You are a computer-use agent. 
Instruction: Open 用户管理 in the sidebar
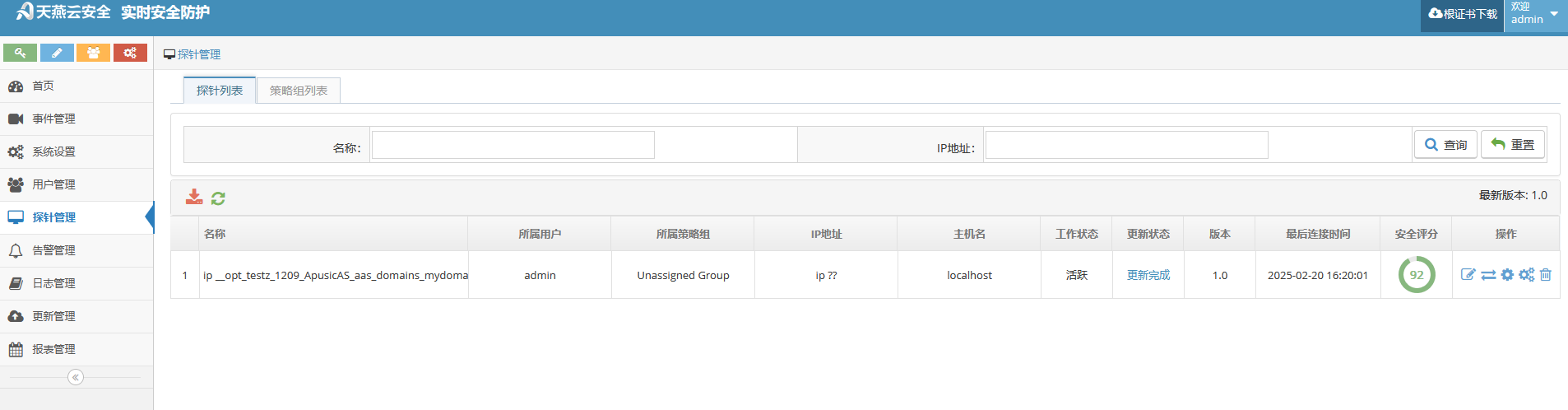coord(77,184)
